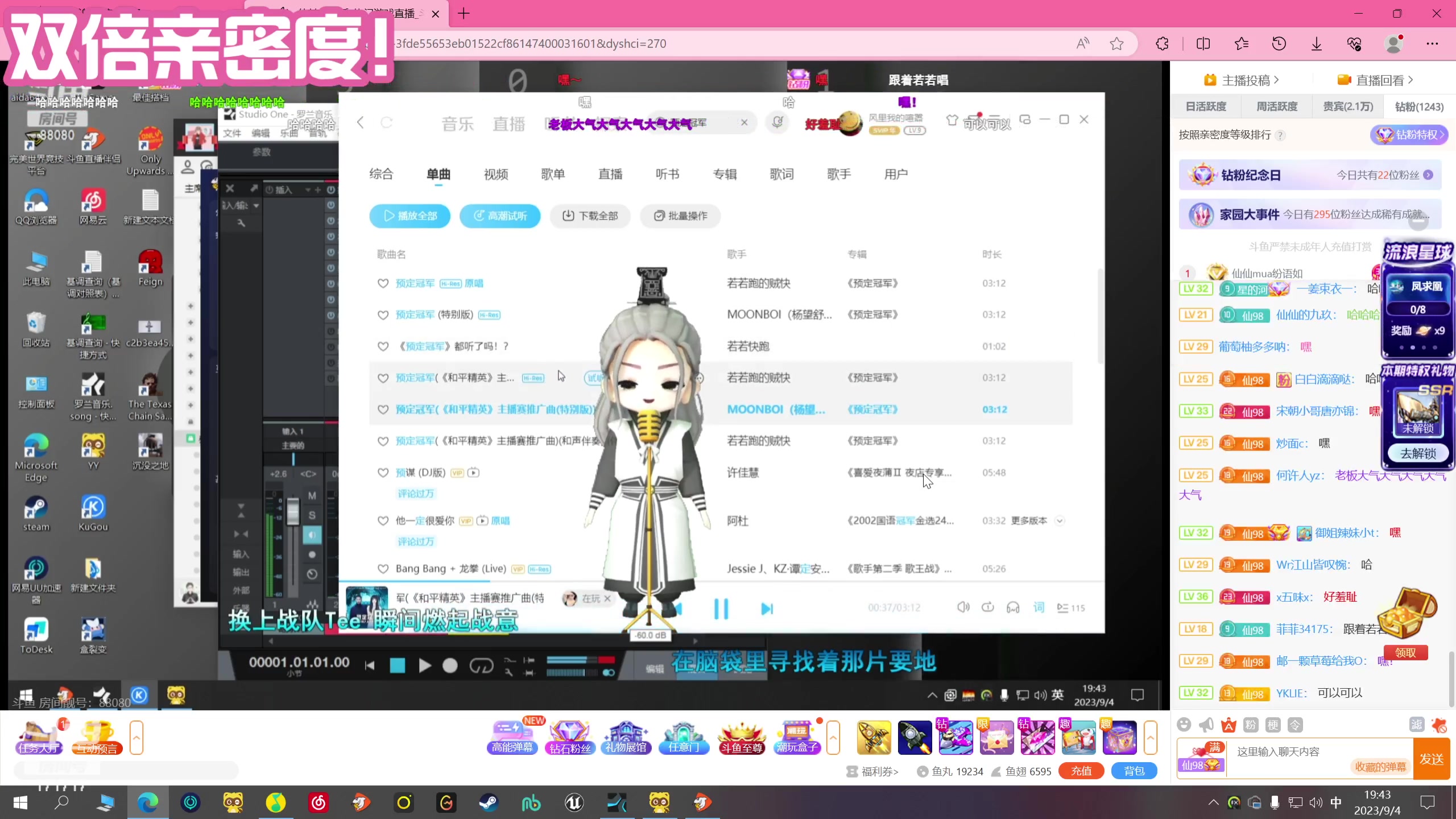Mute the track with the M button
Image resolution: width=1456 pixels, height=819 pixels.
(311, 495)
